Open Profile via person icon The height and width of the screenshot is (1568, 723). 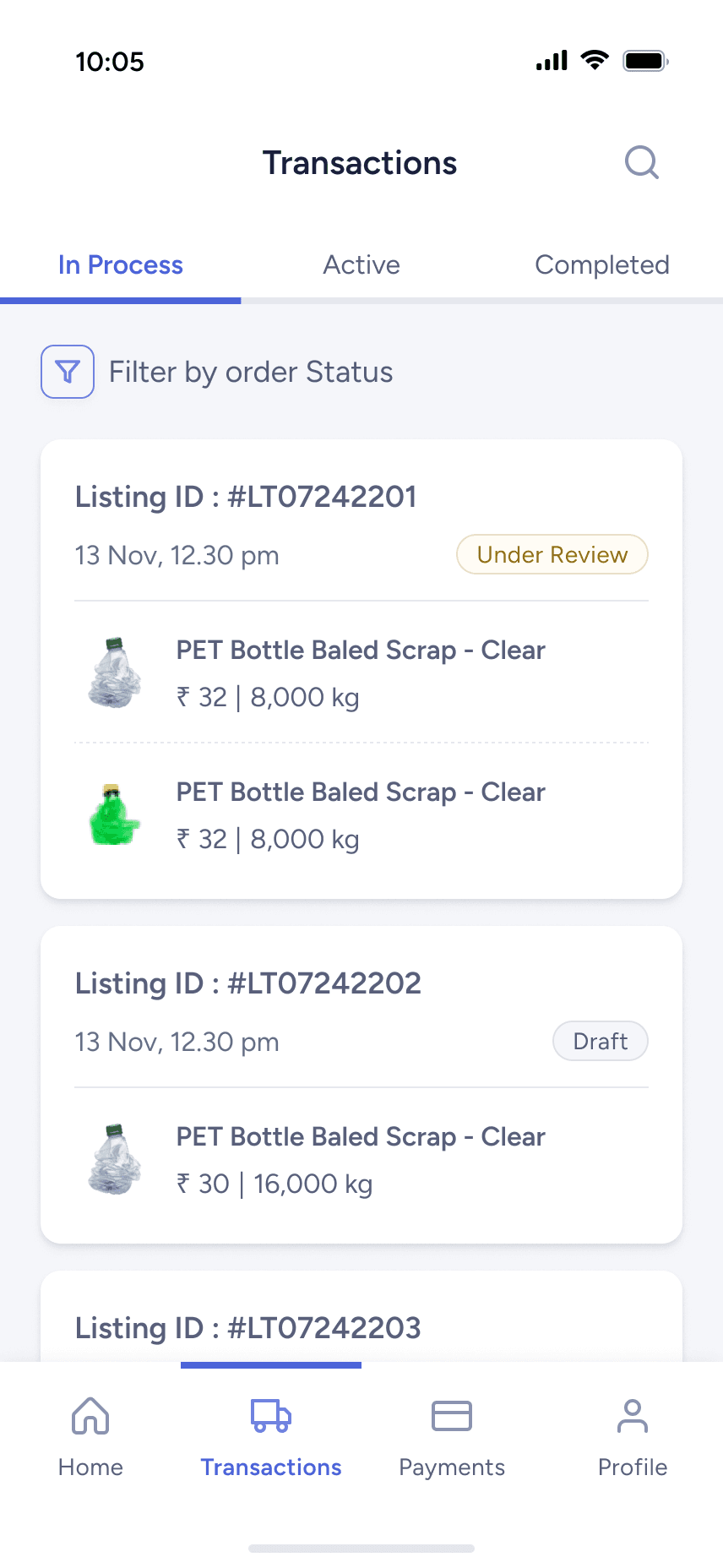[633, 1416]
